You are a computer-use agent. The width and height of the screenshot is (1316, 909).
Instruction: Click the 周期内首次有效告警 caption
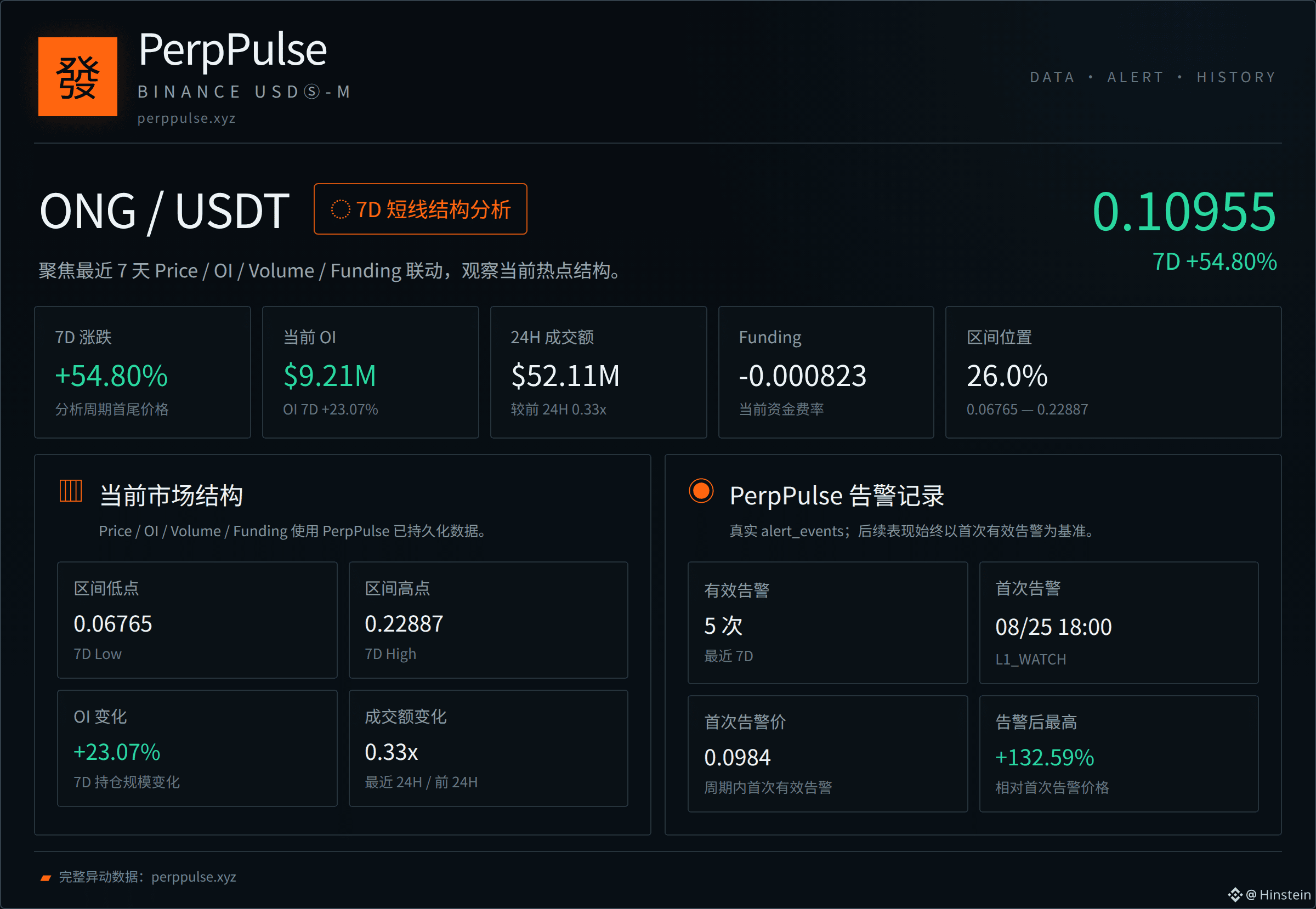pyautogui.click(x=768, y=787)
